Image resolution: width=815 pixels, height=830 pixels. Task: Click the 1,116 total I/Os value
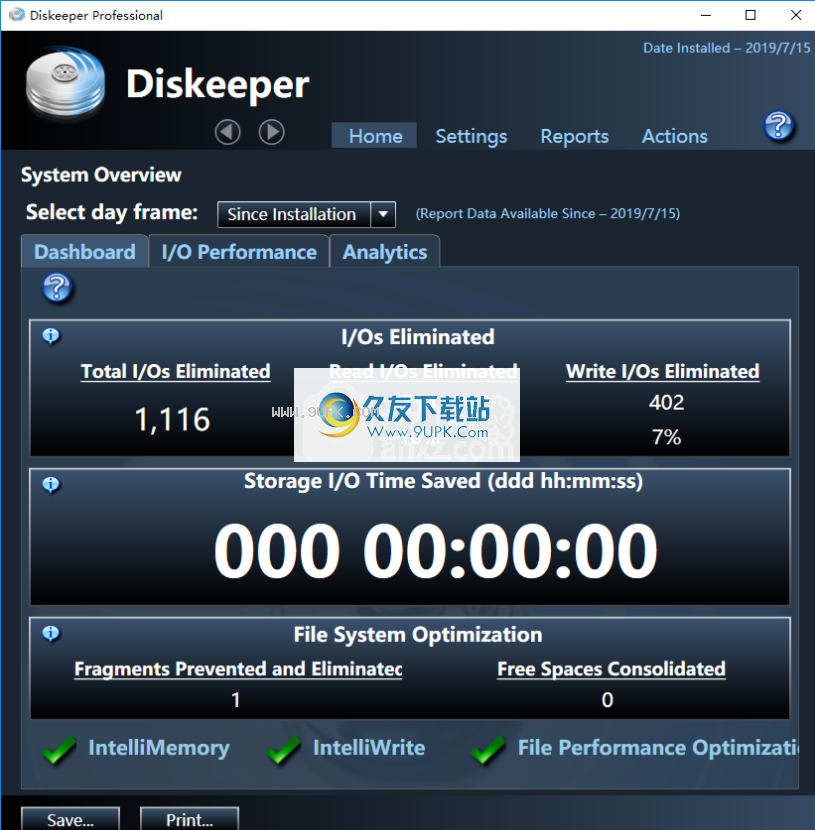[173, 420]
